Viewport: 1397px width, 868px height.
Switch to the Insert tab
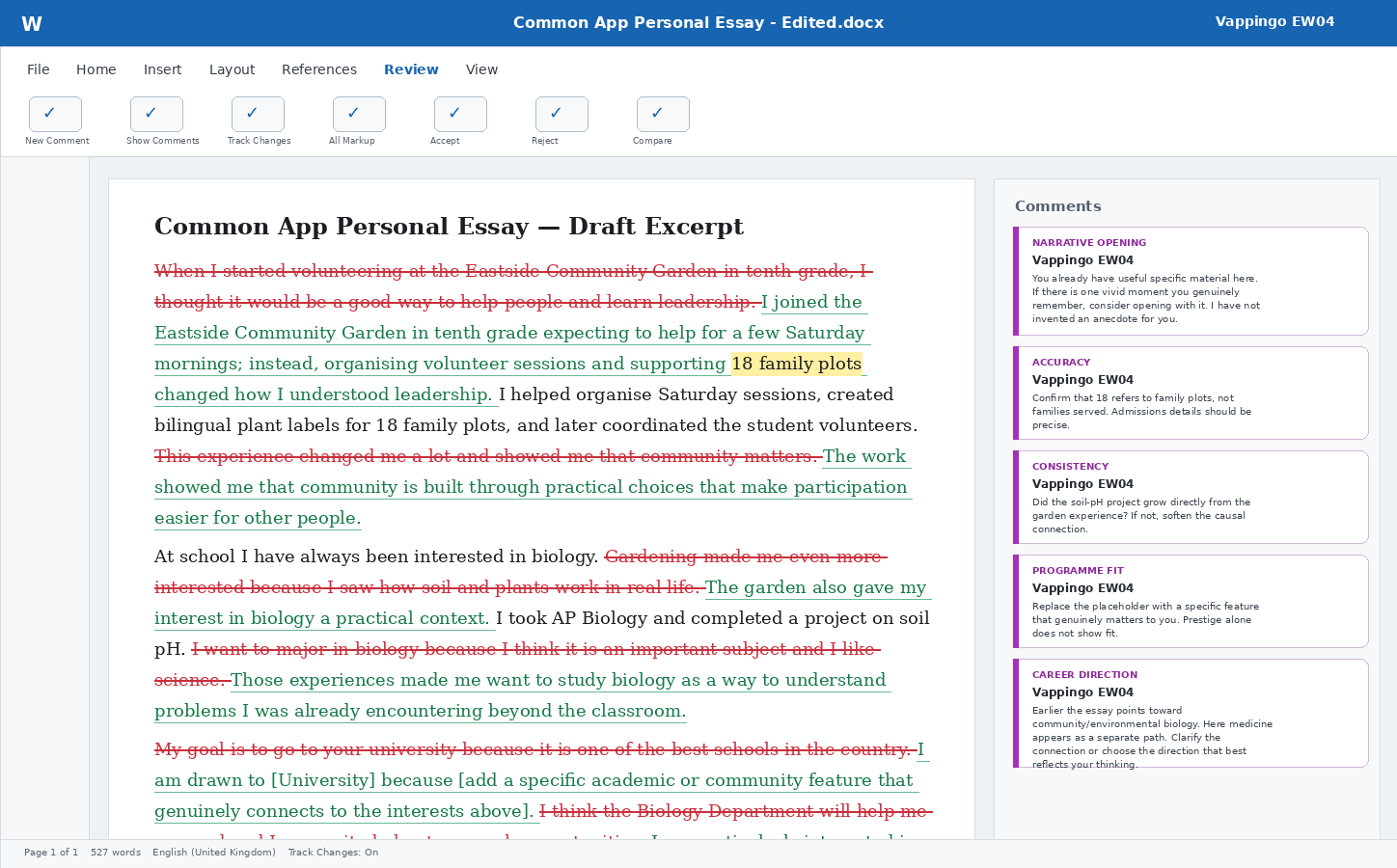tap(163, 69)
